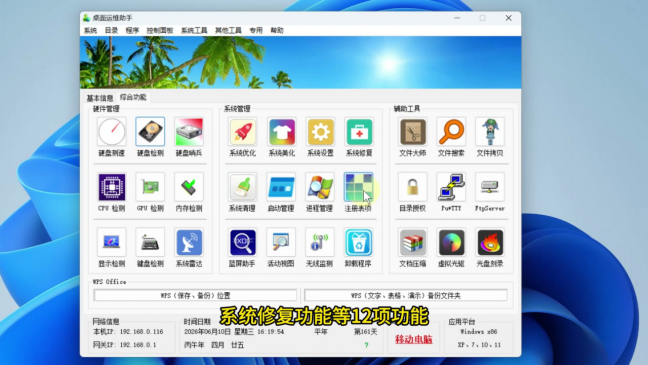Open the 显示检测 display test icon

pos(112,242)
